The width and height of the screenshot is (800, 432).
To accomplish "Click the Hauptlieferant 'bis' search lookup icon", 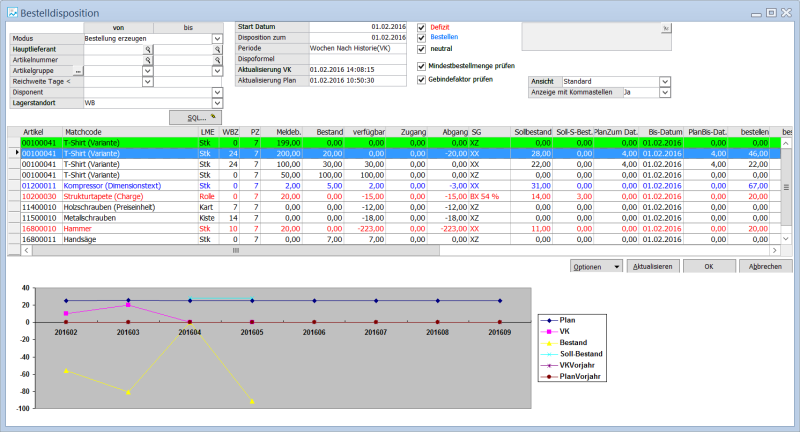I will [x=216, y=48].
